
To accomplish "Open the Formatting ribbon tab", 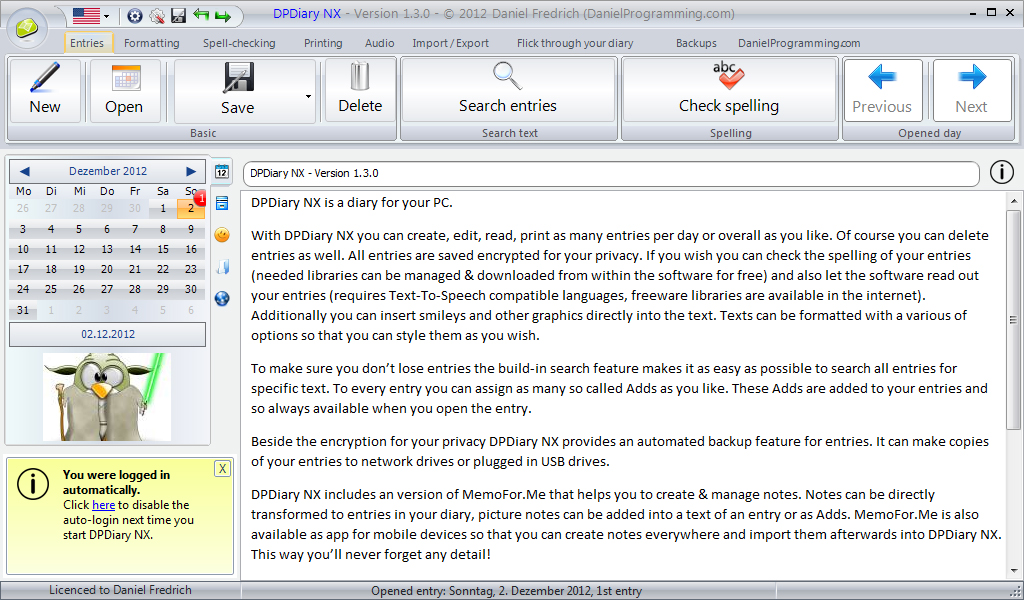I will pos(152,43).
